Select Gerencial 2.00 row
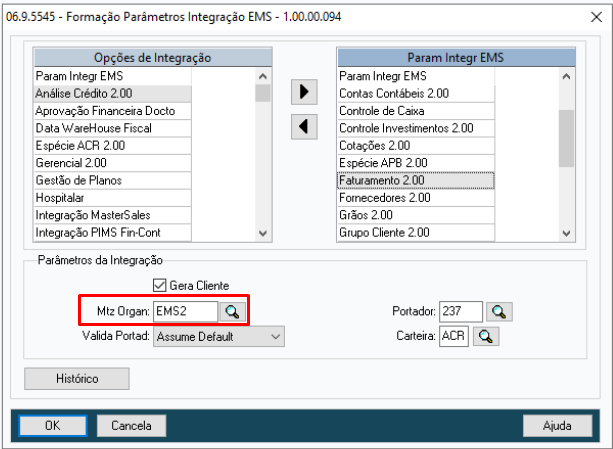Viewport: 613px width, 449px height. [x=113, y=163]
